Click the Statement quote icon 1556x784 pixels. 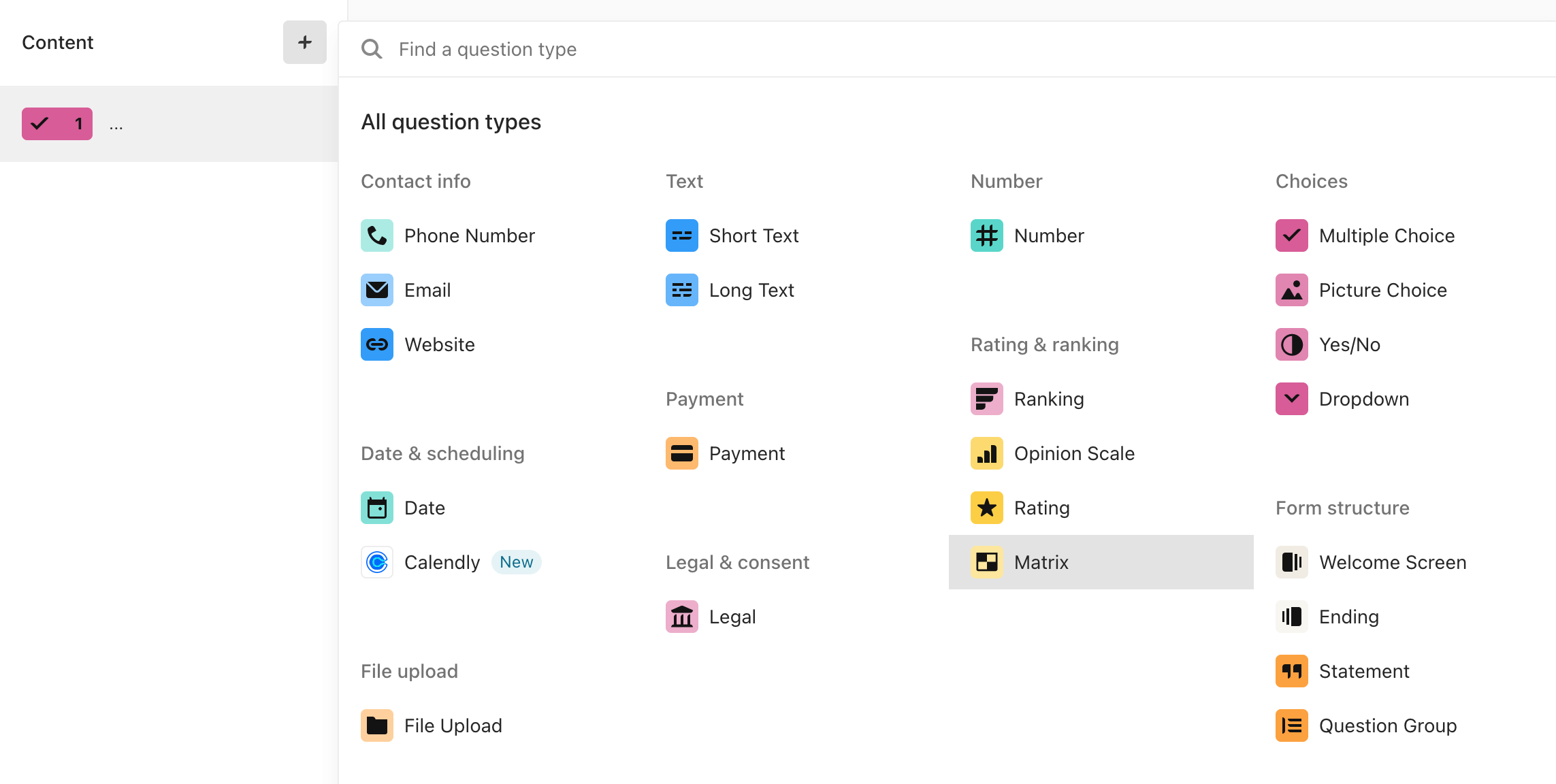click(1292, 671)
